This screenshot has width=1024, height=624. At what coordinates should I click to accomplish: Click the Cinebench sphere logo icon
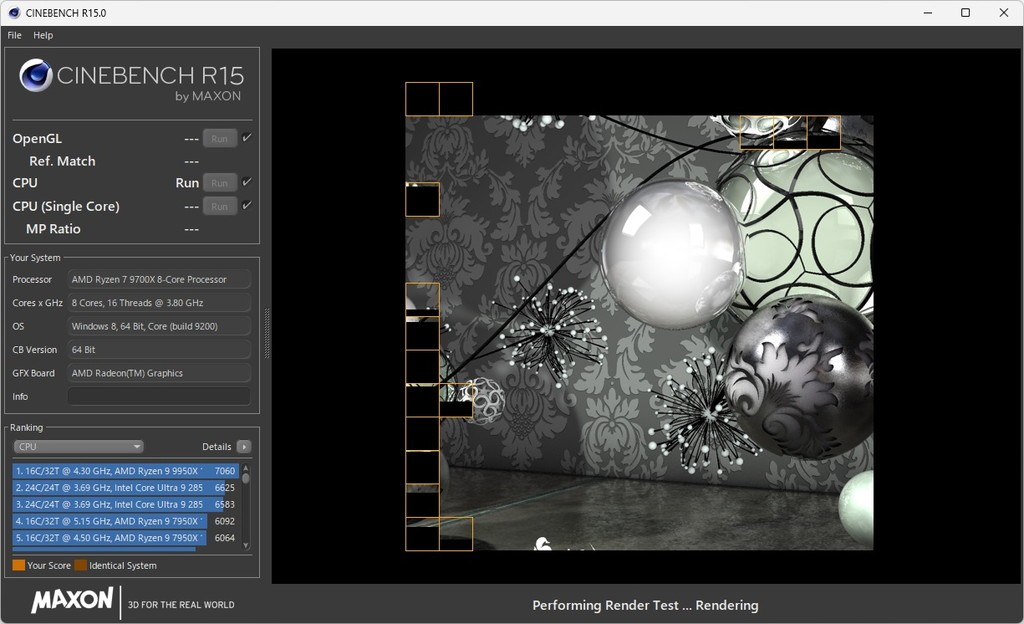[36, 76]
